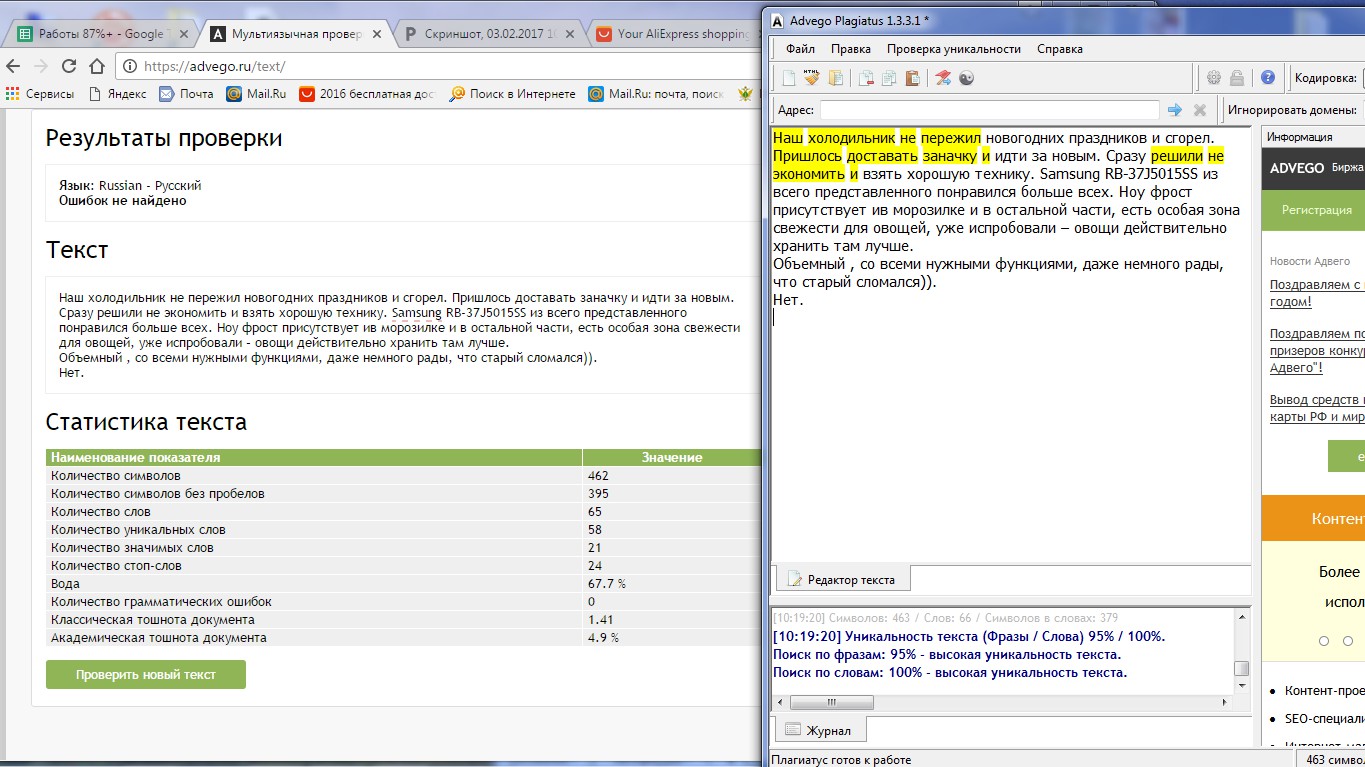Click the red flag uniqueness check icon

point(943,78)
